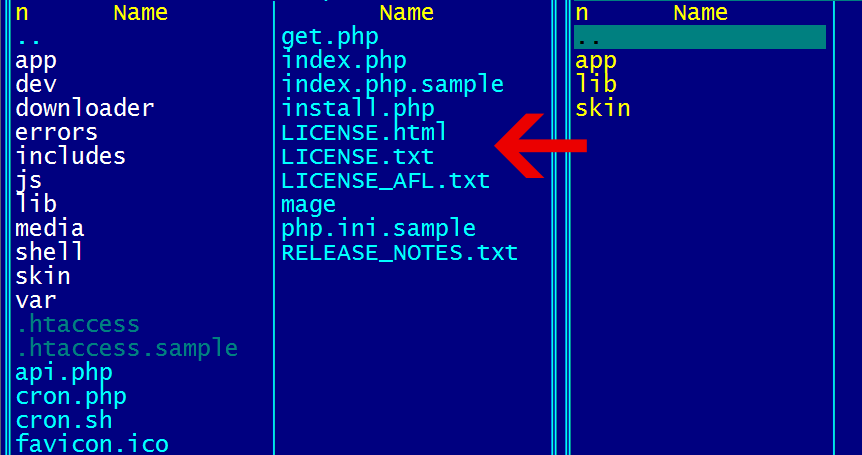This screenshot has width=862, height=455.
Task: Select the shell folder
Action: click(x=49, y=252)
